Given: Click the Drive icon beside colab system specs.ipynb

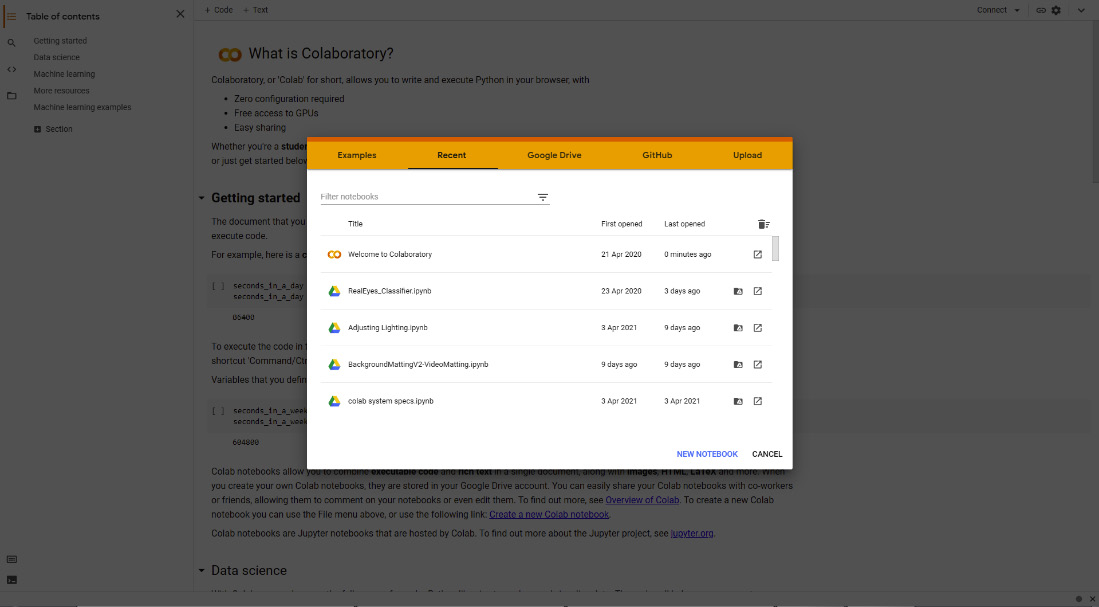Looking at the screenshot, I should (x=334, y=401).
